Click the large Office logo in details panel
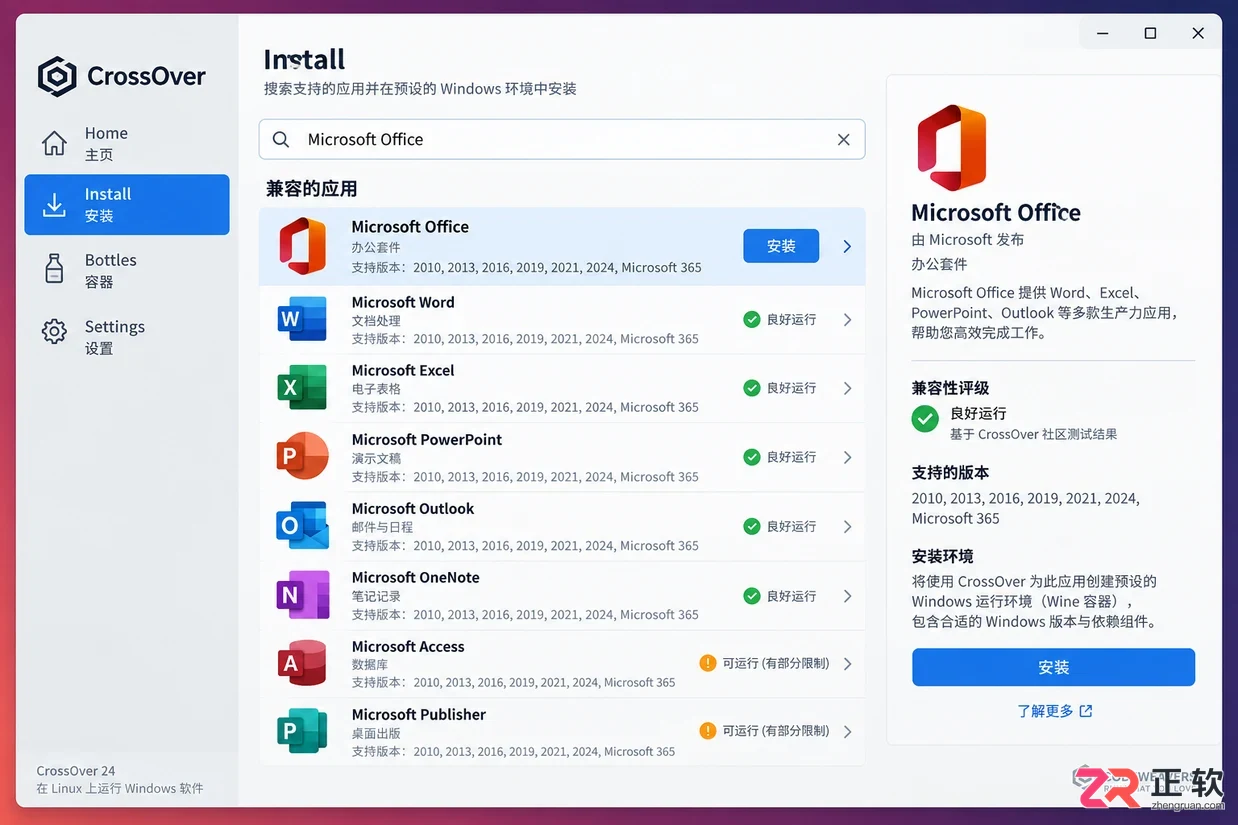Screen dimensions: 1238x825 (951, 147)
